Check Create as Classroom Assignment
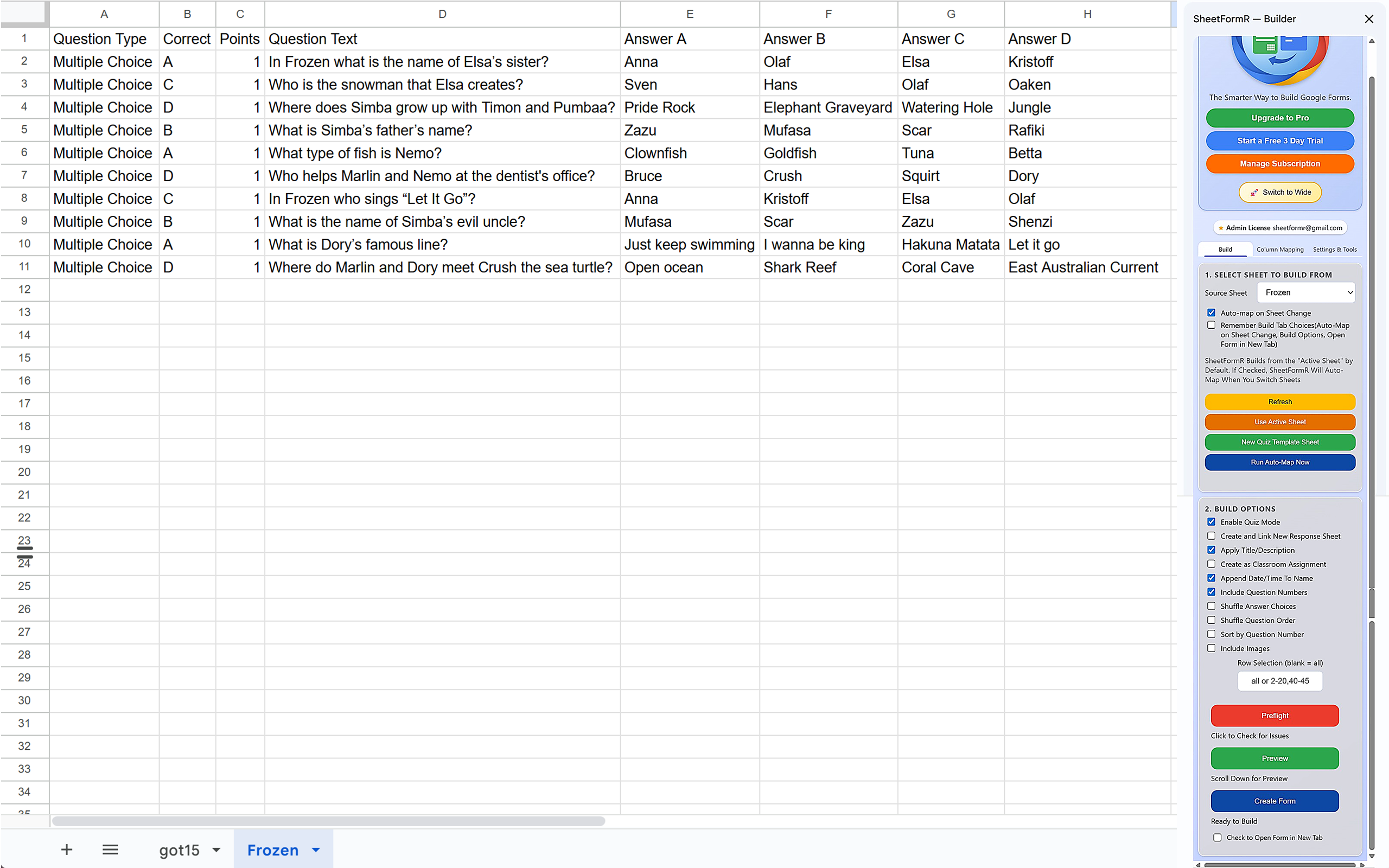Viewport: 1389px width, 868px height. (1211, 564)
